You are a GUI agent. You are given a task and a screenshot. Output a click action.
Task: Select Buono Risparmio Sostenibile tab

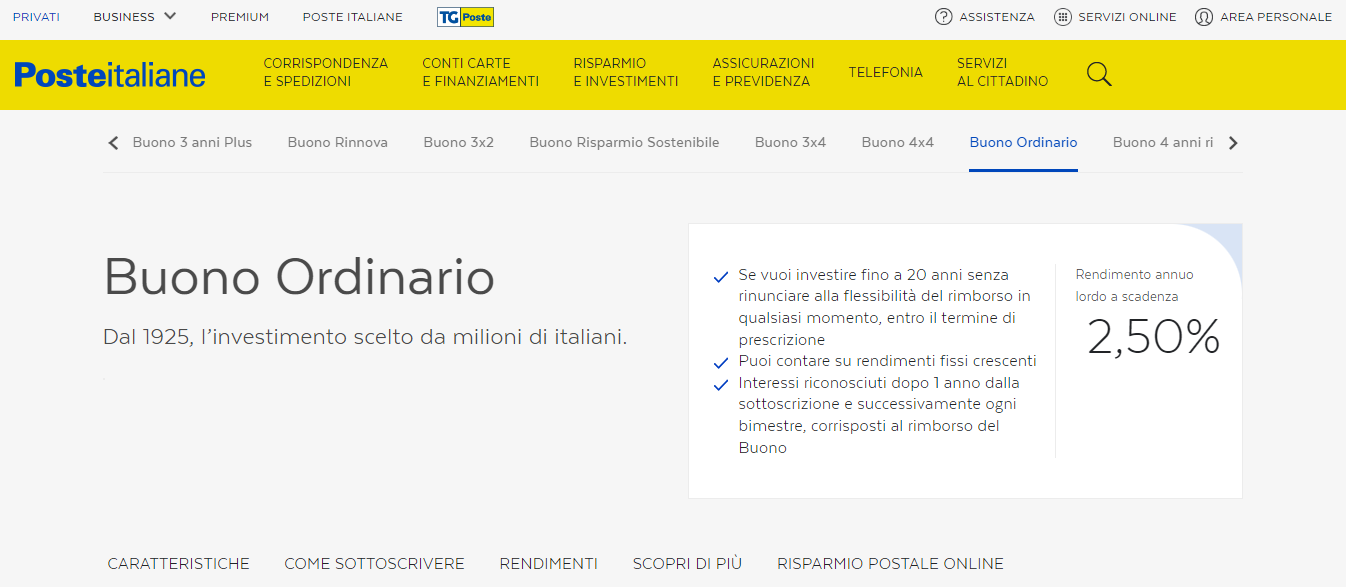click(x=624, y=143)
